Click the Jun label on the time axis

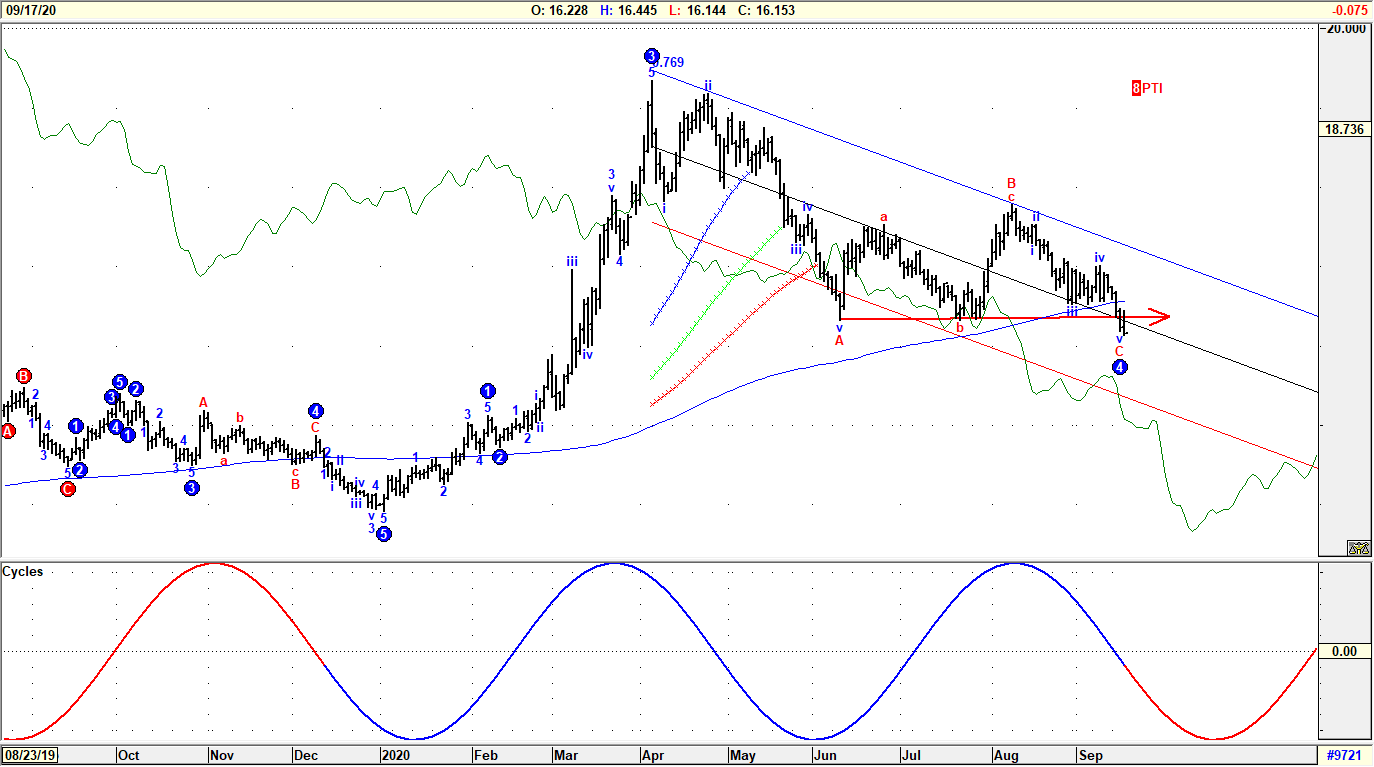[826, 755]
